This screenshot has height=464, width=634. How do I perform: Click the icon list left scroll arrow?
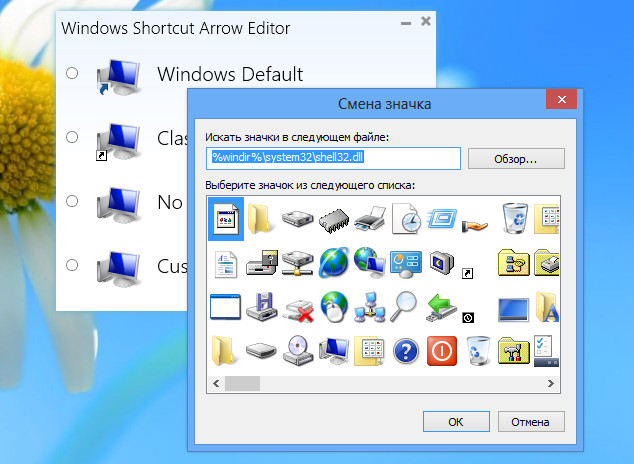[216, 383]
